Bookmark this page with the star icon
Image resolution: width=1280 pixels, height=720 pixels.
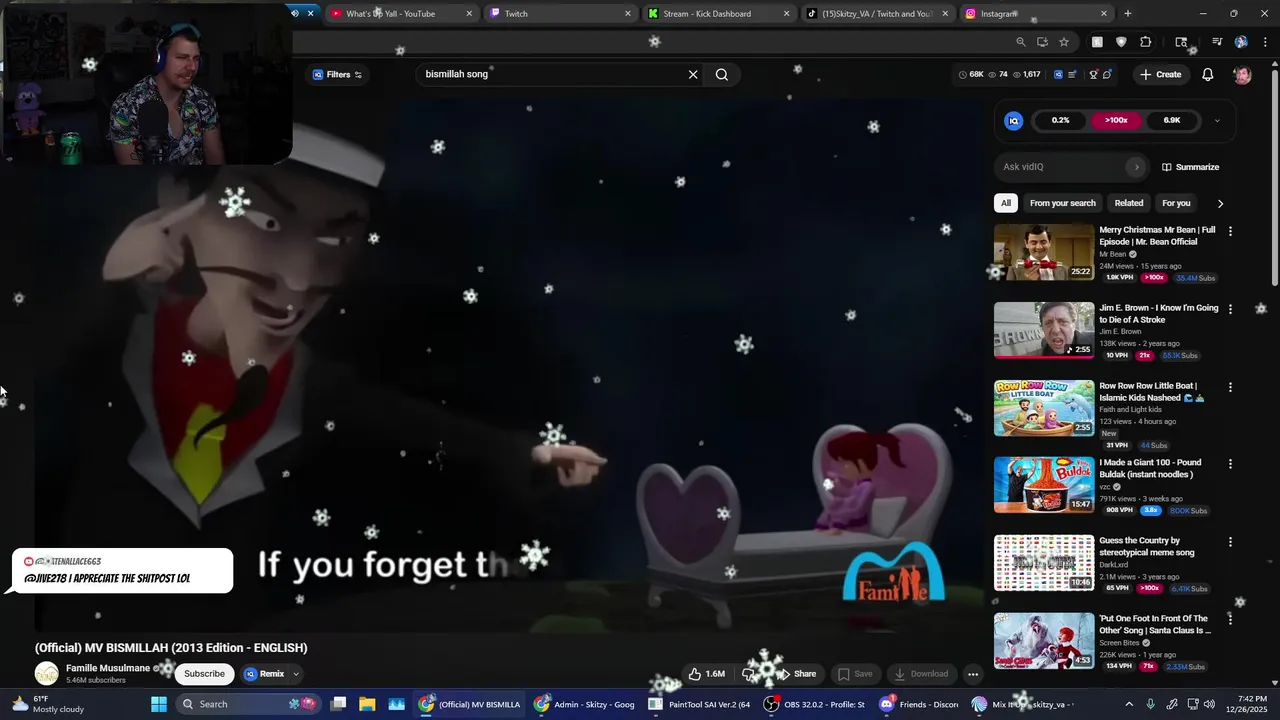1064,42
